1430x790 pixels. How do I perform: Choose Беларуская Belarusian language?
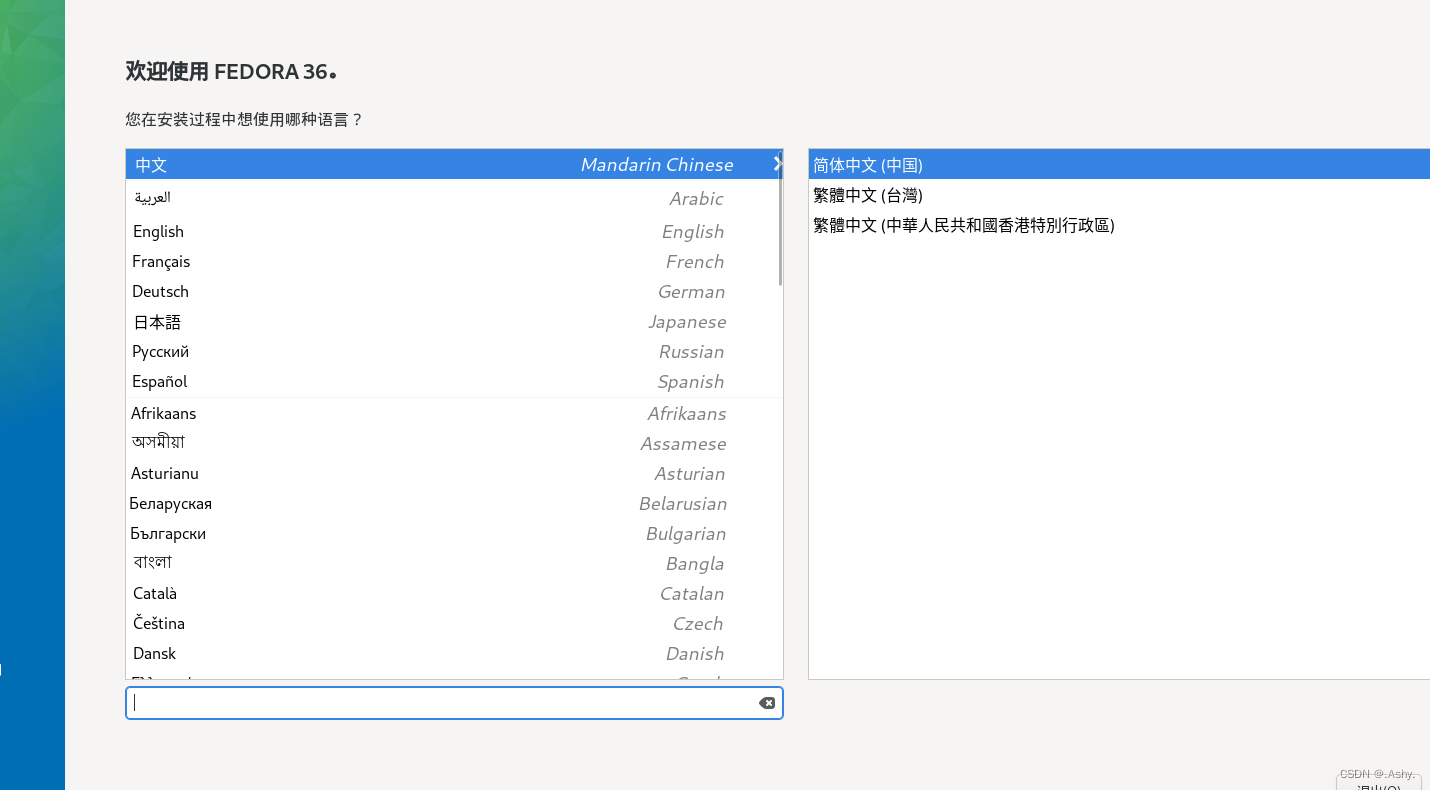454,503
